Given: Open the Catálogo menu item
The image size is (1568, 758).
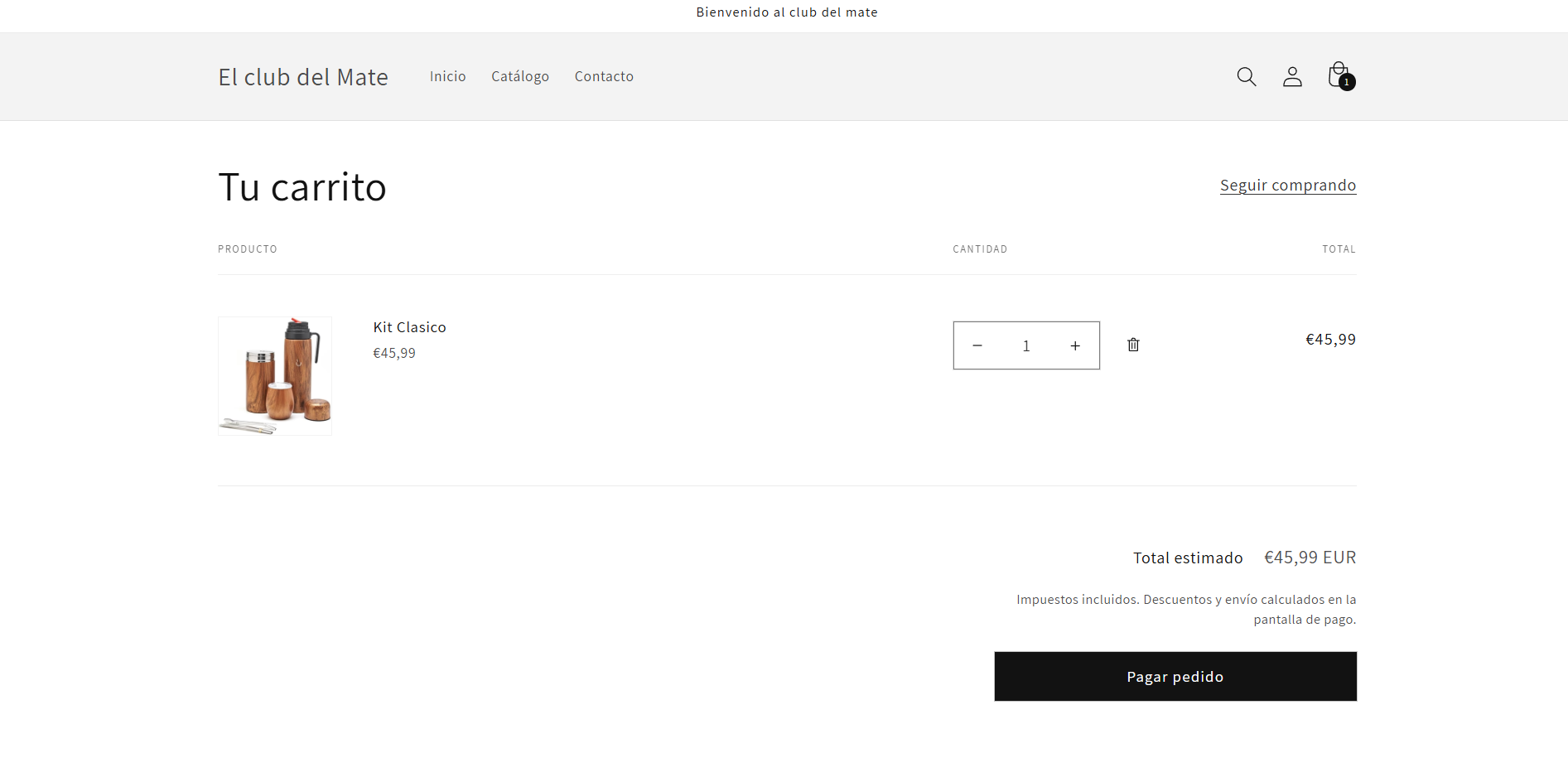Looking at the screenshot, I should [520, 76].
